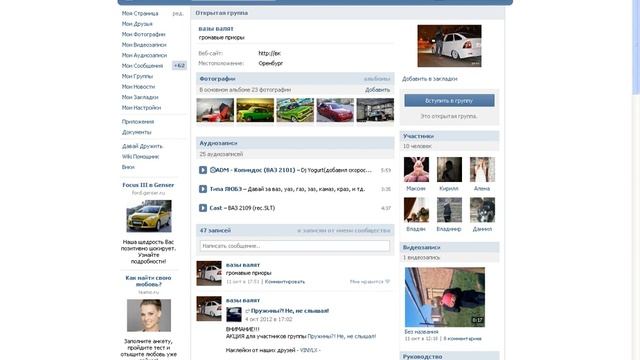Click the woman's photo in the dating ad
Screen dimensions: 640x360
coord(149,316)
